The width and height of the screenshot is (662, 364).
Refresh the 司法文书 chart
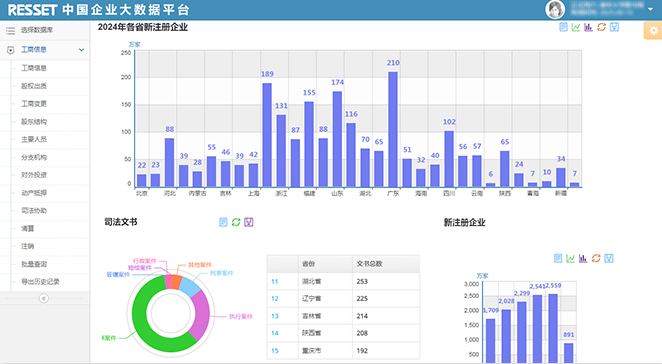point(236,222)
